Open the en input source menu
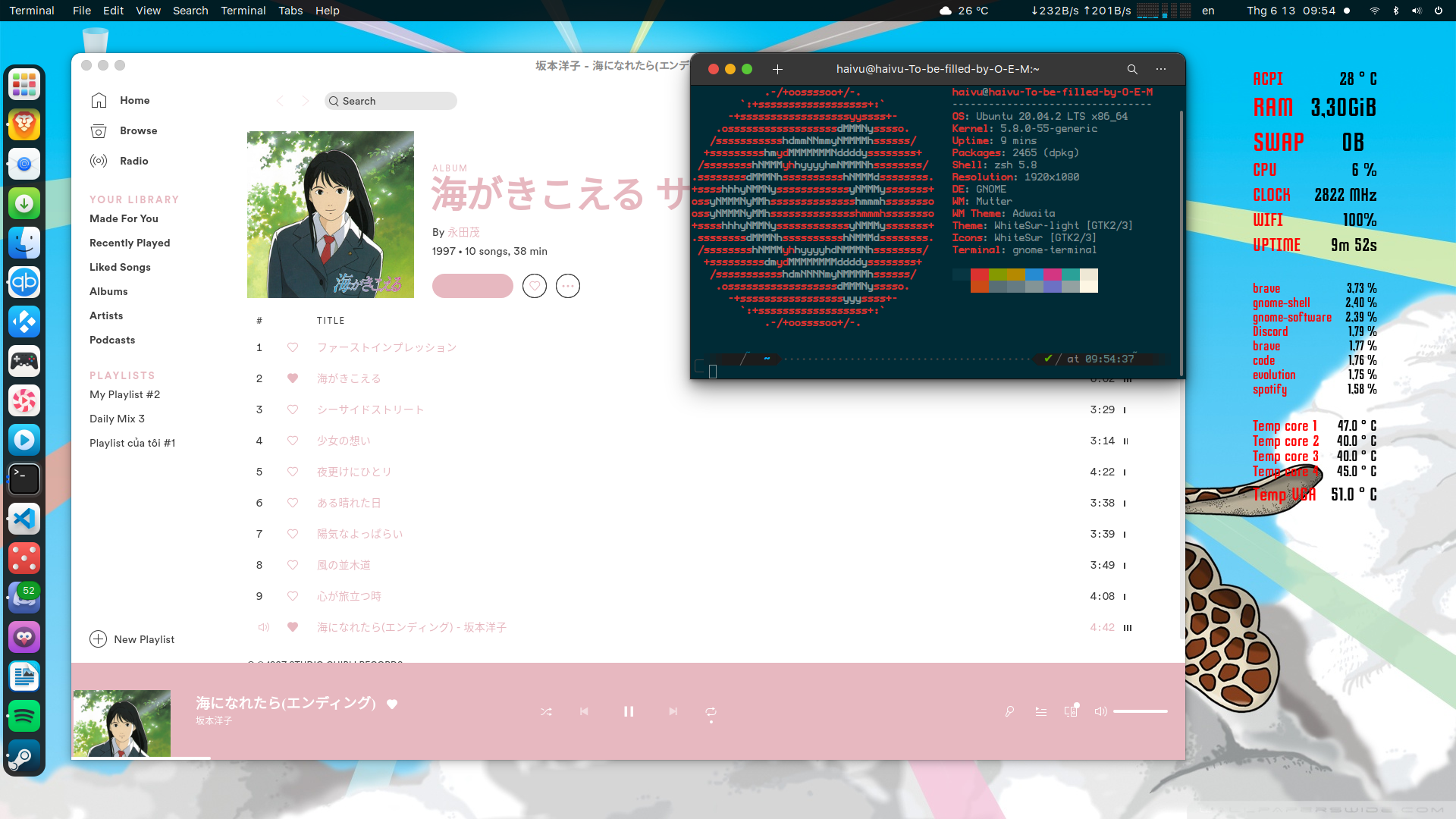Viewport: 1456px width, 819px height. point(1208,11)
